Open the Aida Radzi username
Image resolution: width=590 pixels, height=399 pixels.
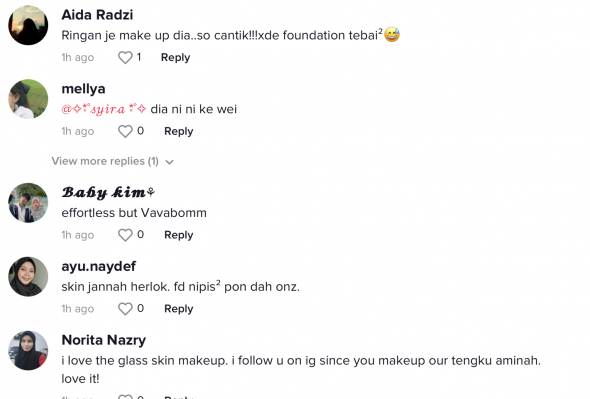tap(97, 15)
